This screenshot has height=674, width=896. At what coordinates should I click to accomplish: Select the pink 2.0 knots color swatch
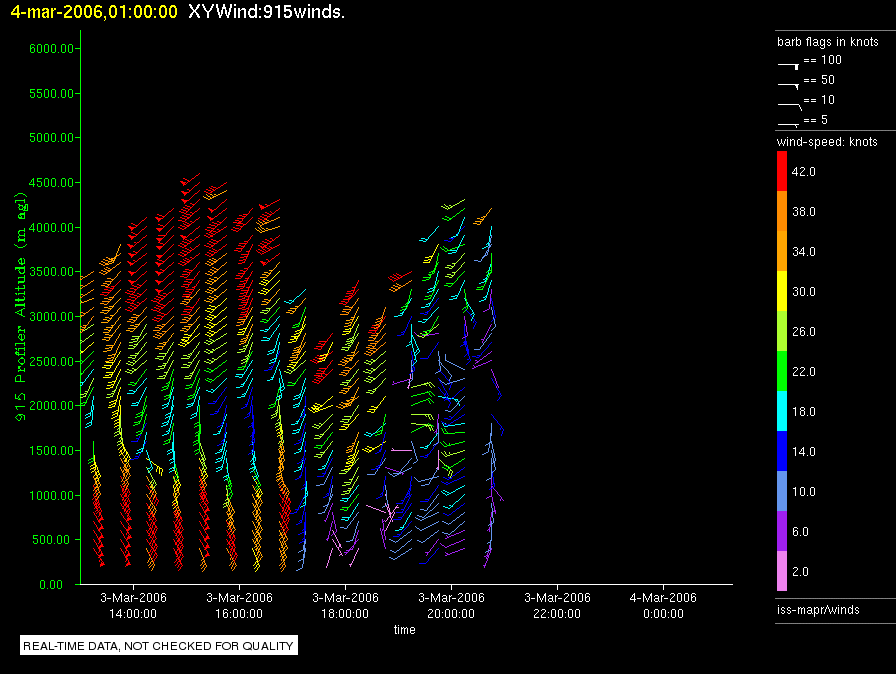(x=783, y=571)
